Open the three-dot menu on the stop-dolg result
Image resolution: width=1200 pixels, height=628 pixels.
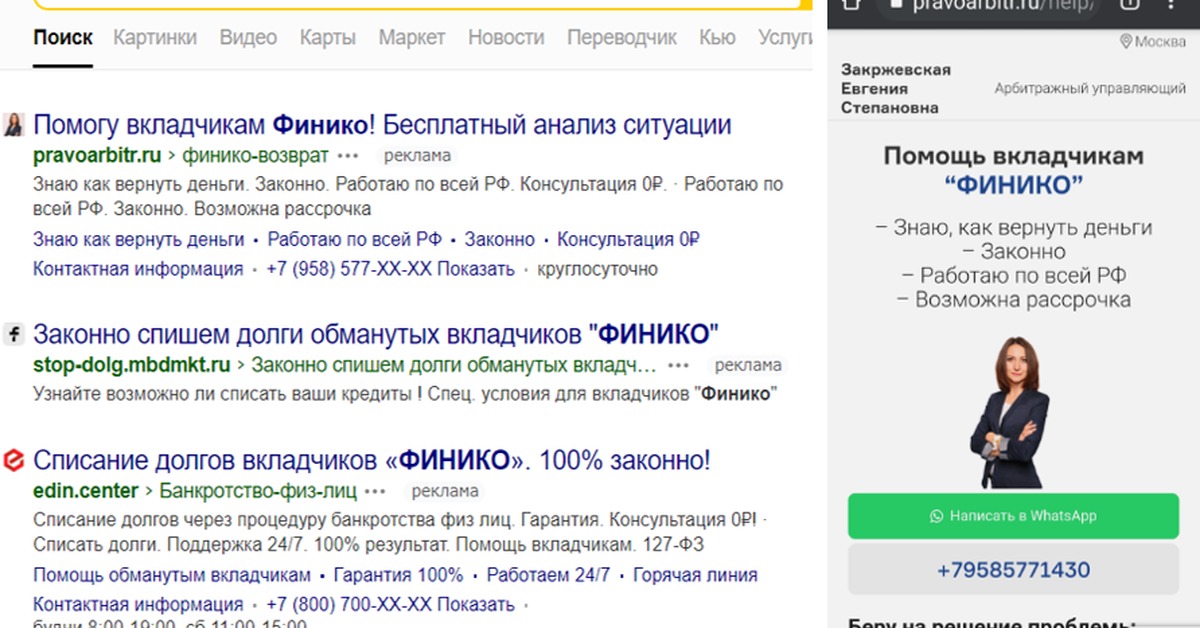[679, 365]
